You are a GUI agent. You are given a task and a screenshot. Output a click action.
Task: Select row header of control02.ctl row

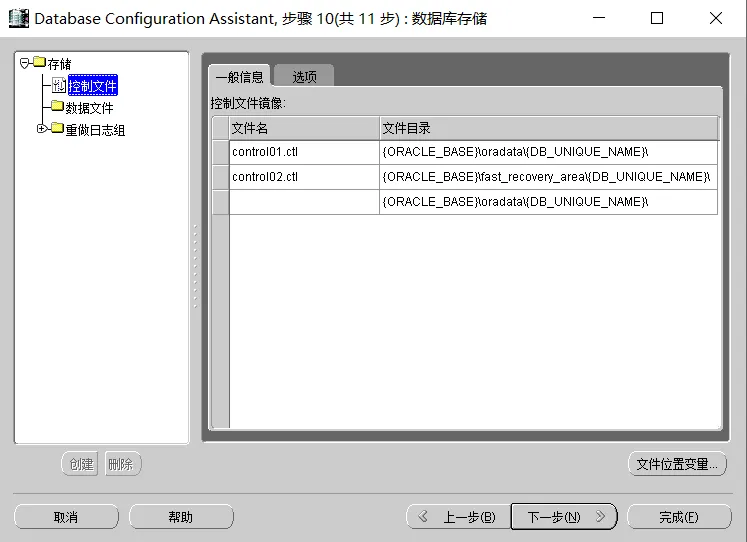click(x=221, y=177)
